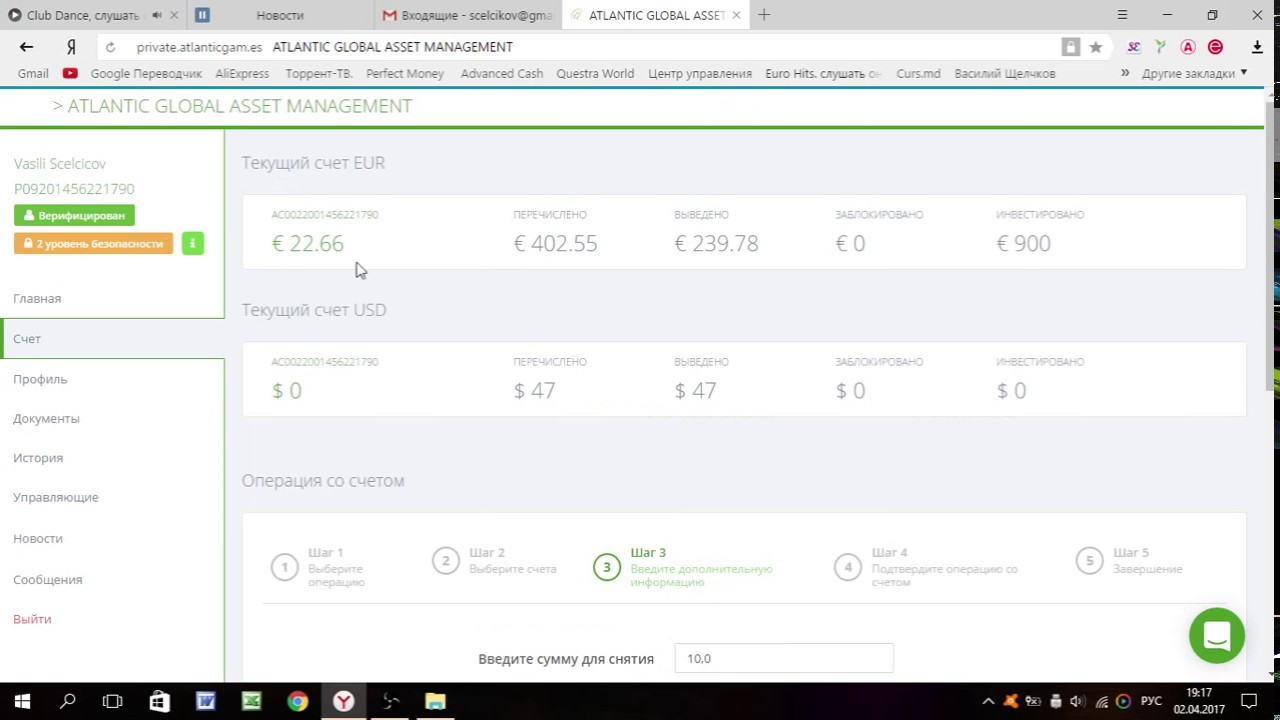Screen dimensions: 1280x720
Task: Click the withdrawal amount input field
Action: (784, 658)
